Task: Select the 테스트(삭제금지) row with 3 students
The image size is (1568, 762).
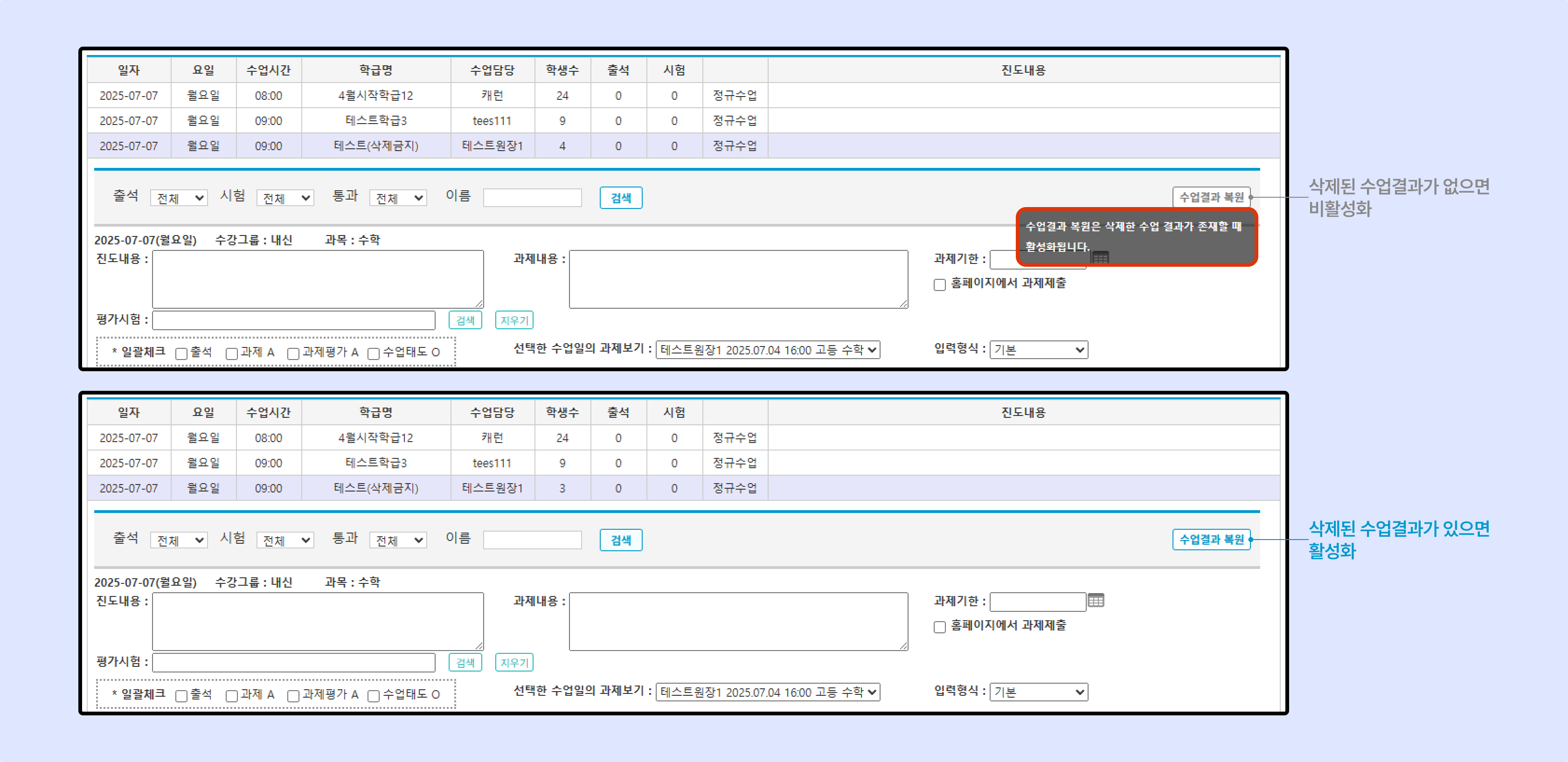Action: click(x=375, y=488)
